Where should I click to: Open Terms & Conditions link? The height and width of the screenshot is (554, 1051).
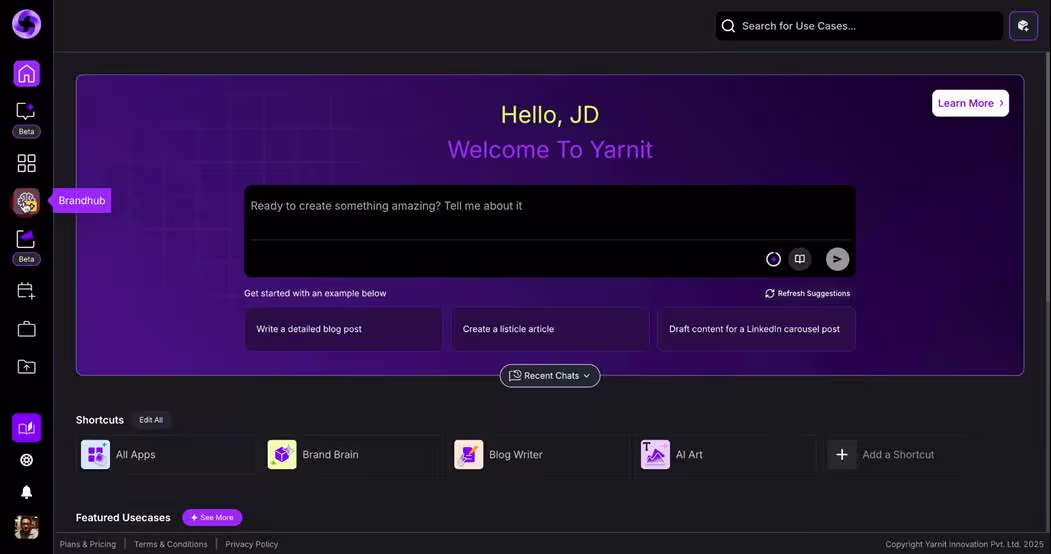click(x=171, y=545)
